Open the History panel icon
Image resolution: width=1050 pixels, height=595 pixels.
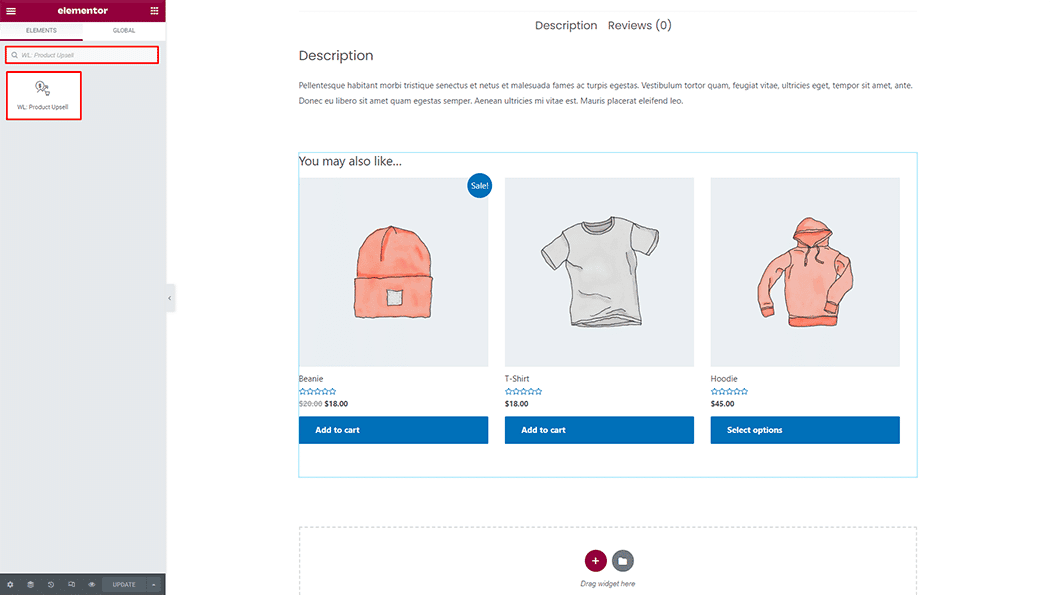pos(51,584)
